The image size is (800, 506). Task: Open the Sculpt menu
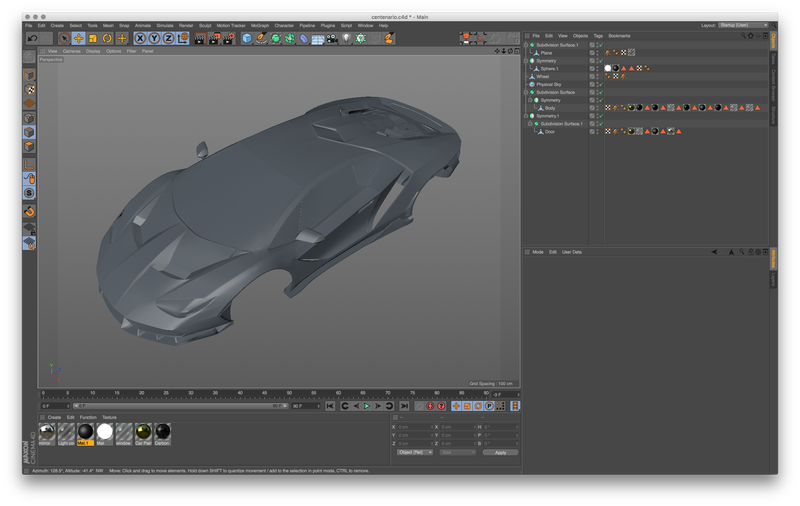pyautogui.click(x=205, y=26)
